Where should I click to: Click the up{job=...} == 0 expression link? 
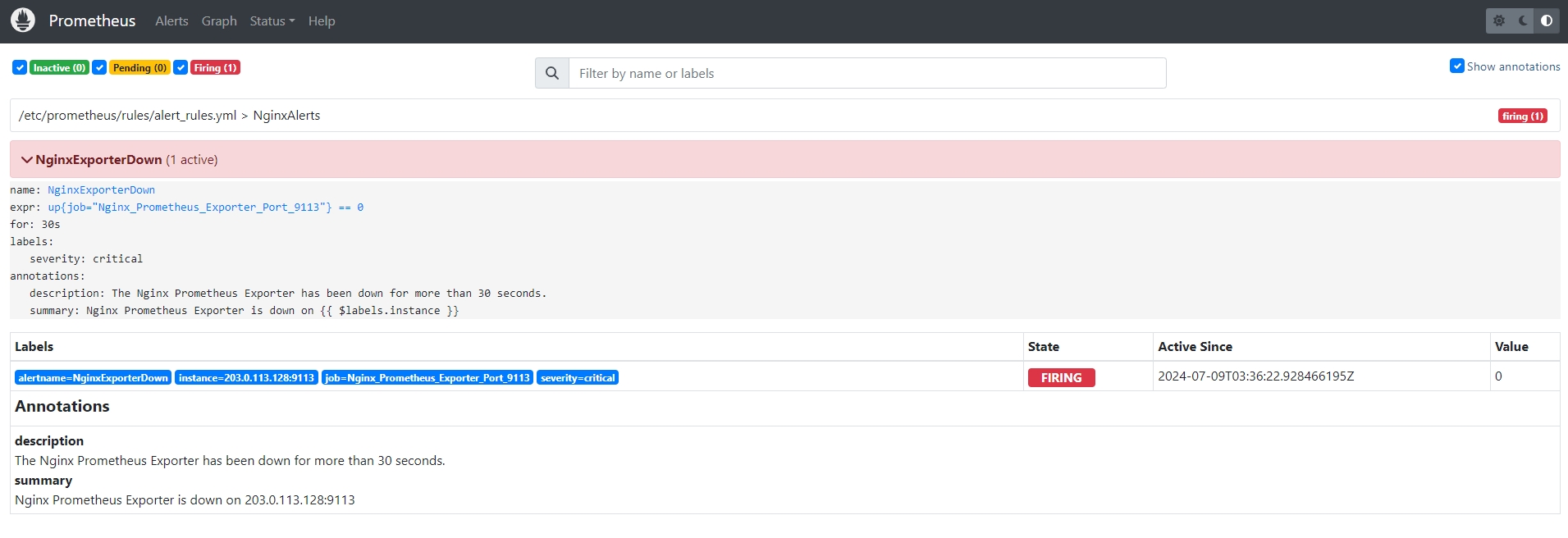(x=205, y=207)
